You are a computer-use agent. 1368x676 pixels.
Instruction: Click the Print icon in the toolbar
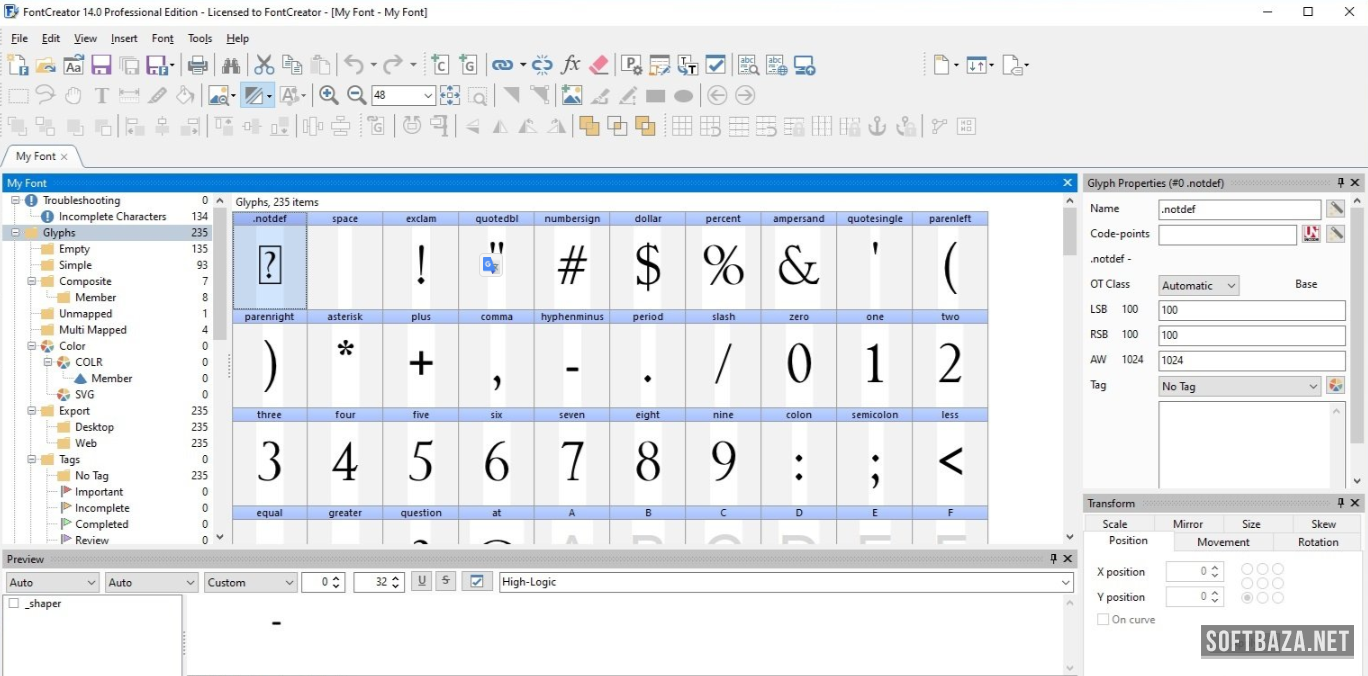[198, 65]
